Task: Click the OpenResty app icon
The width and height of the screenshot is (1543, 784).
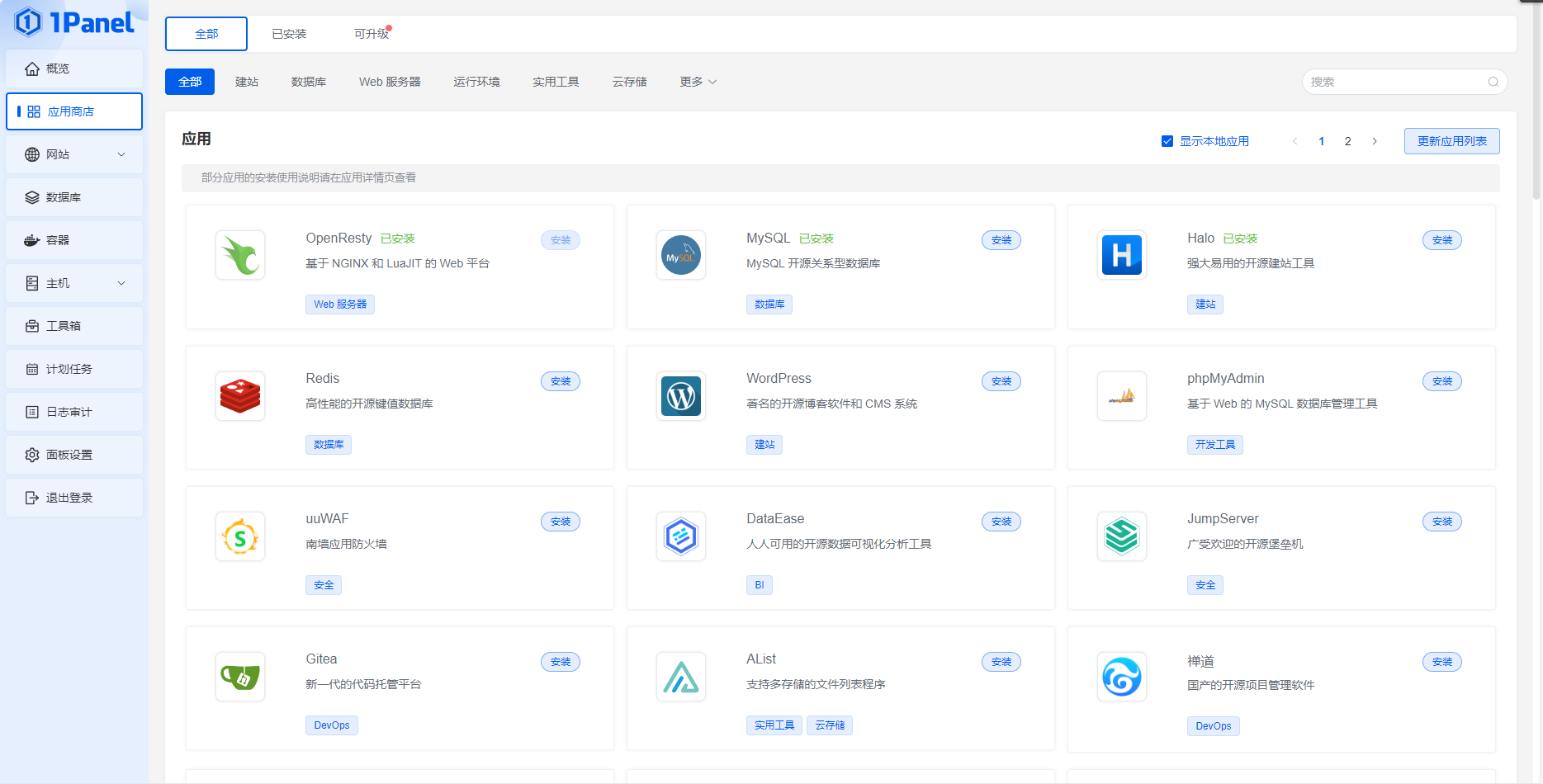Action: pyautogui.click(x=240, y=255)
